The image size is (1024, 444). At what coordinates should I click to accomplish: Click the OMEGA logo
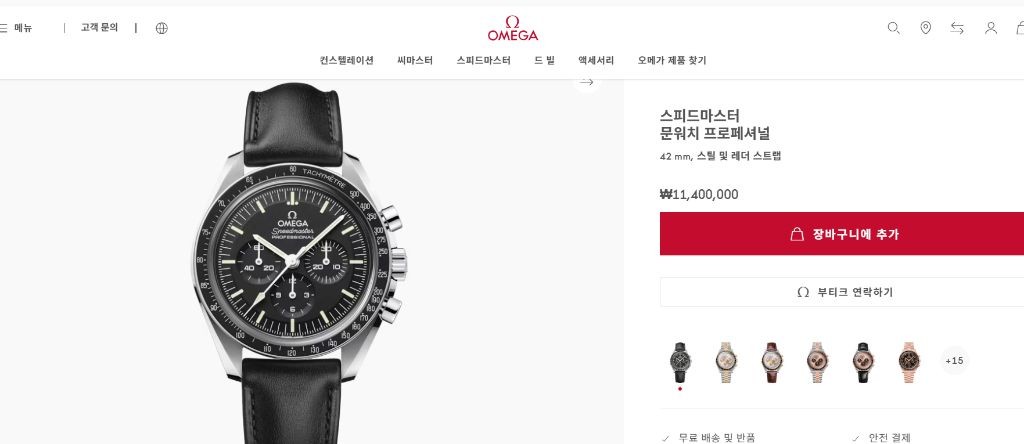(x=513, y=28)
